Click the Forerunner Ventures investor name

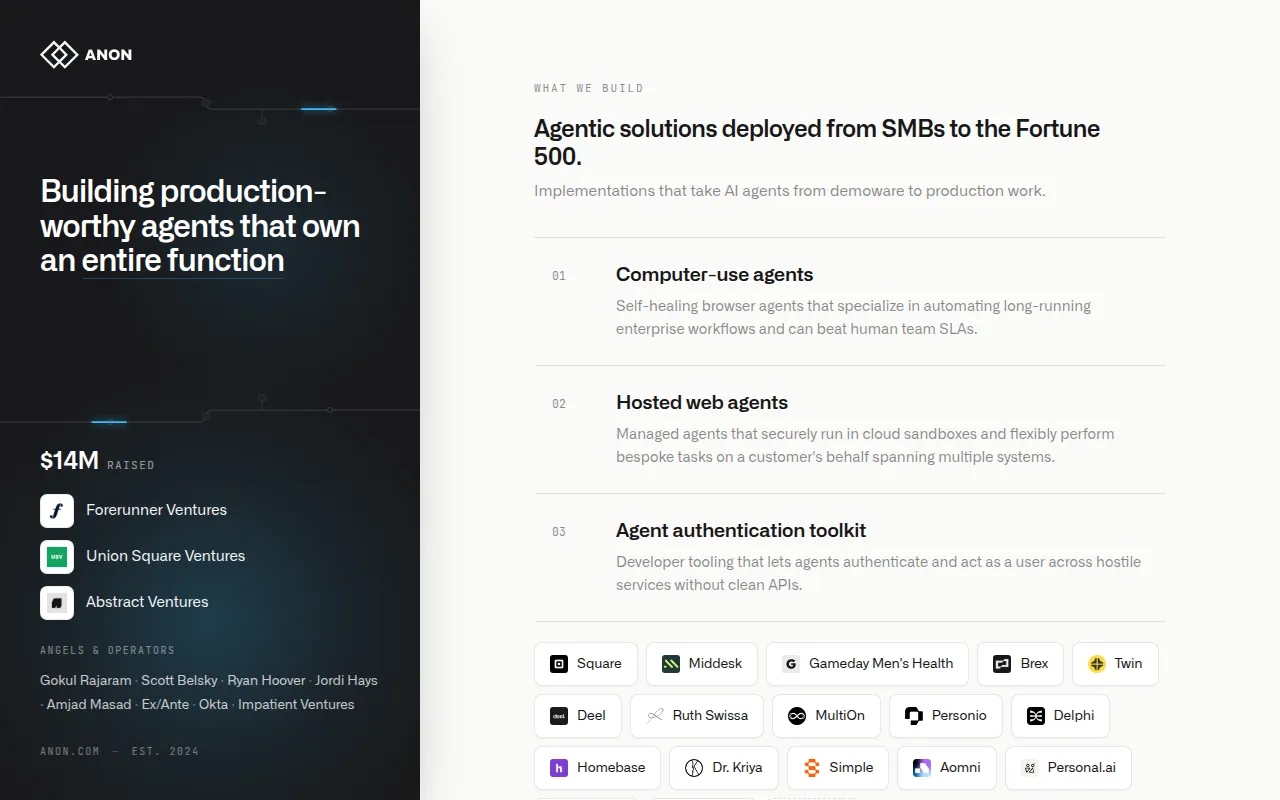[x=156, y=510]
